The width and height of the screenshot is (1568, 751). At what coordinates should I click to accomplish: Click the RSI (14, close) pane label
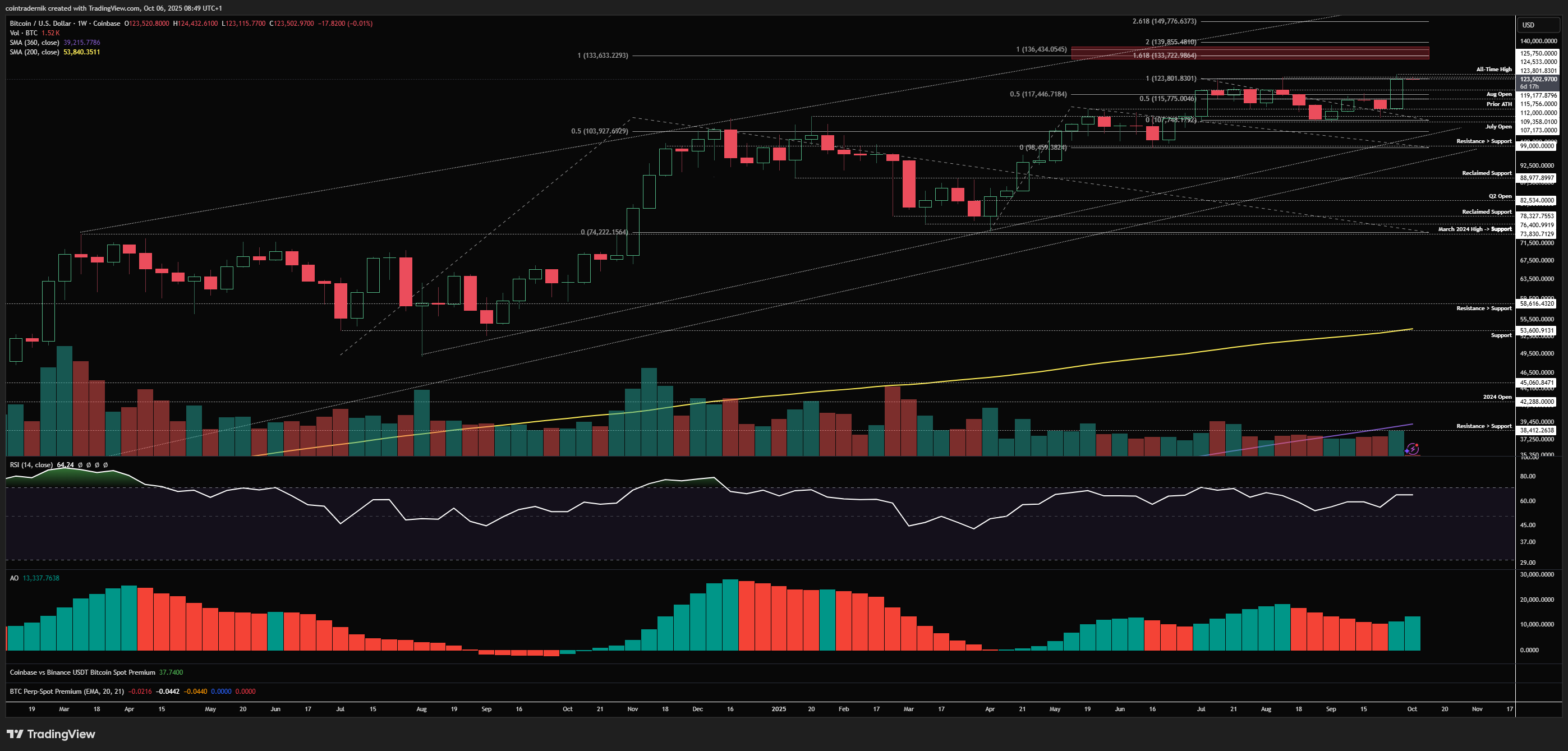point(31,465)
